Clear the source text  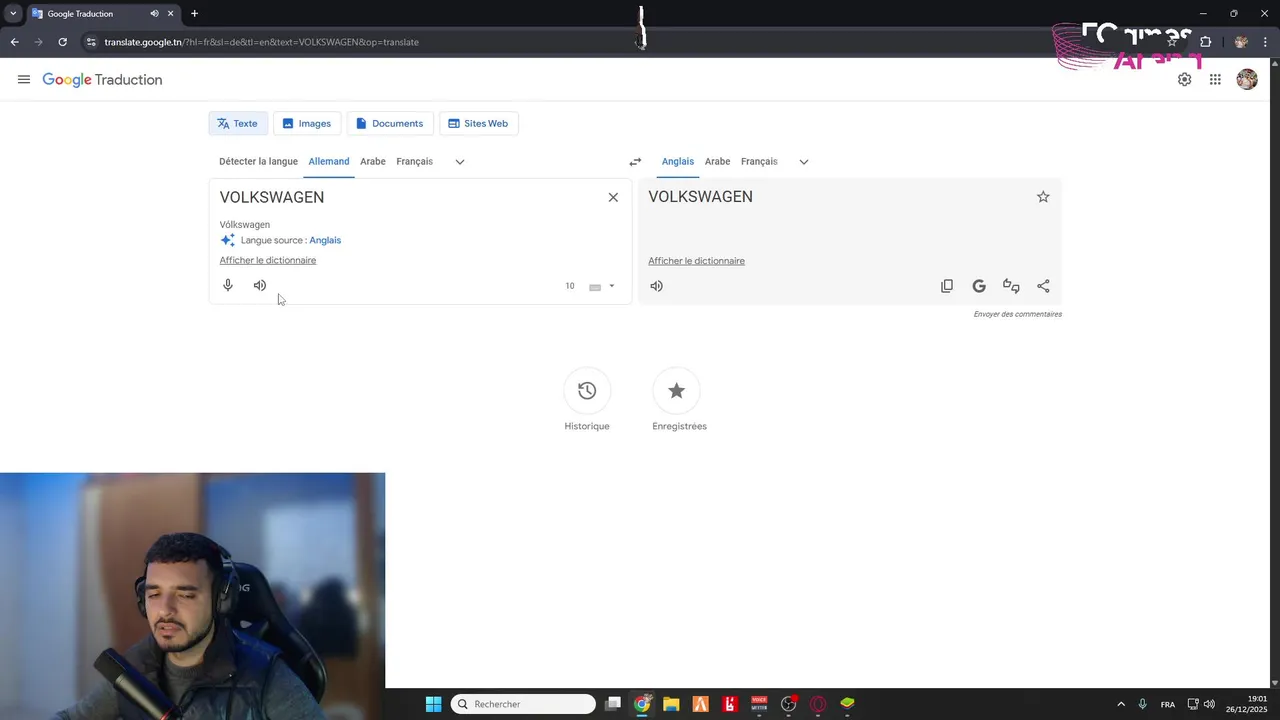pyautogui.click(x=613, y=198)
